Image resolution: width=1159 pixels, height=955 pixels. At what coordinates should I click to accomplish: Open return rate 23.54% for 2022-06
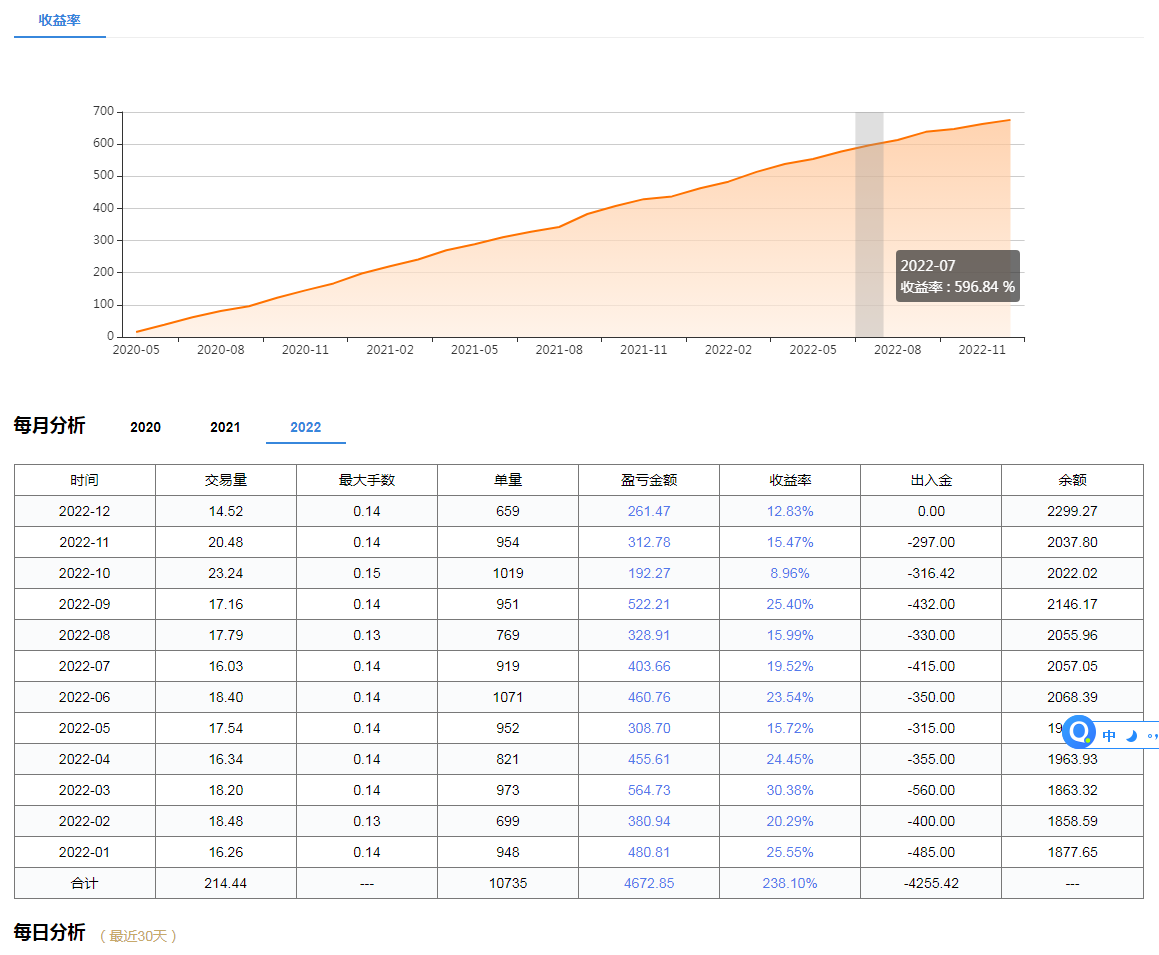[790, 698]
